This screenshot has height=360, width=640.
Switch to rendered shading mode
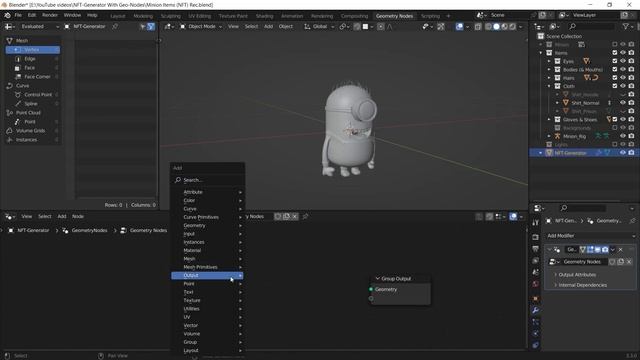click(513, 27)
